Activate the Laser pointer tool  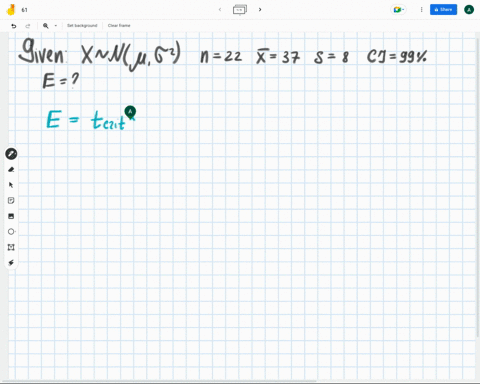(x=11, y=263)
